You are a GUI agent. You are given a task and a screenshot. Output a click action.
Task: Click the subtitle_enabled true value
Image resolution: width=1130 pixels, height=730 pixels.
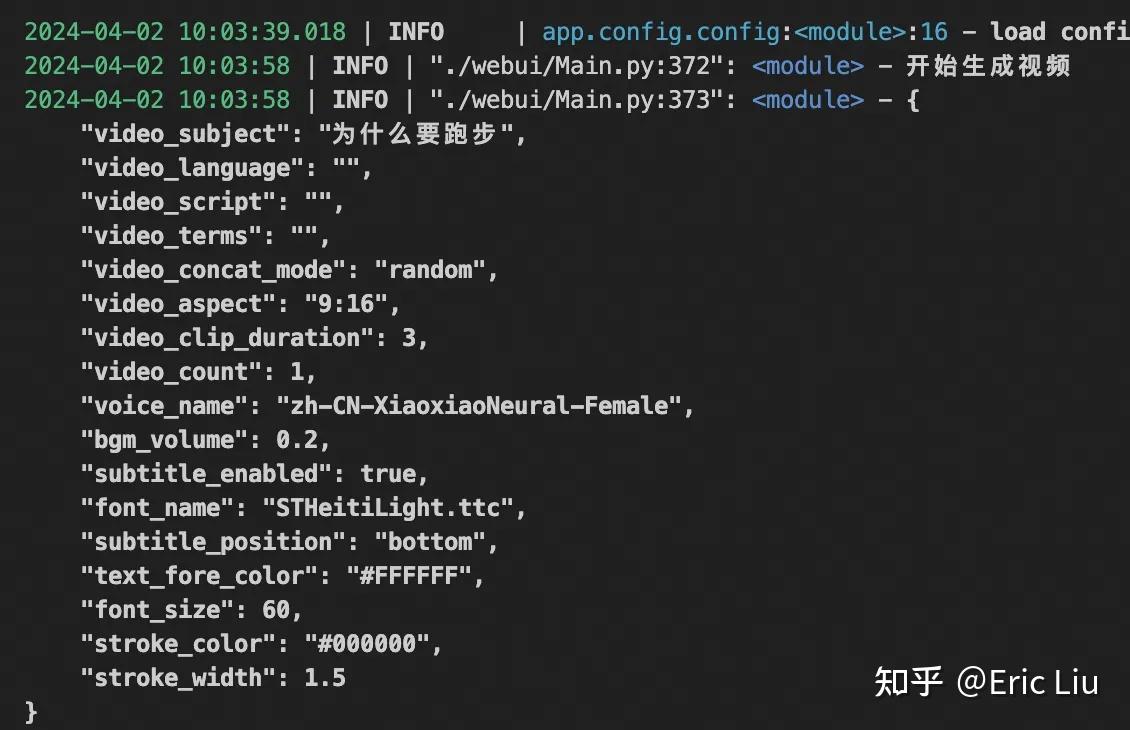pyautogui.click(x=388, y=474)
